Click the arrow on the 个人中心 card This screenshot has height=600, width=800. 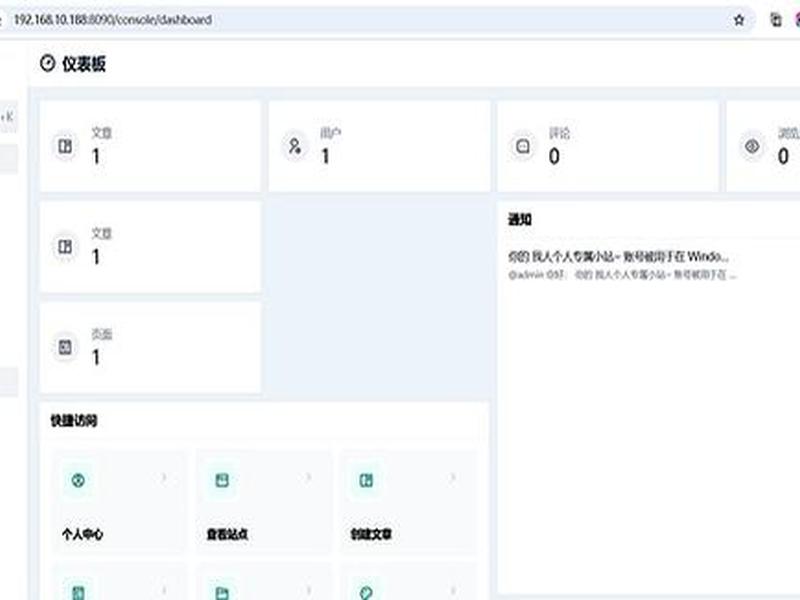click(x=164, y=478)
